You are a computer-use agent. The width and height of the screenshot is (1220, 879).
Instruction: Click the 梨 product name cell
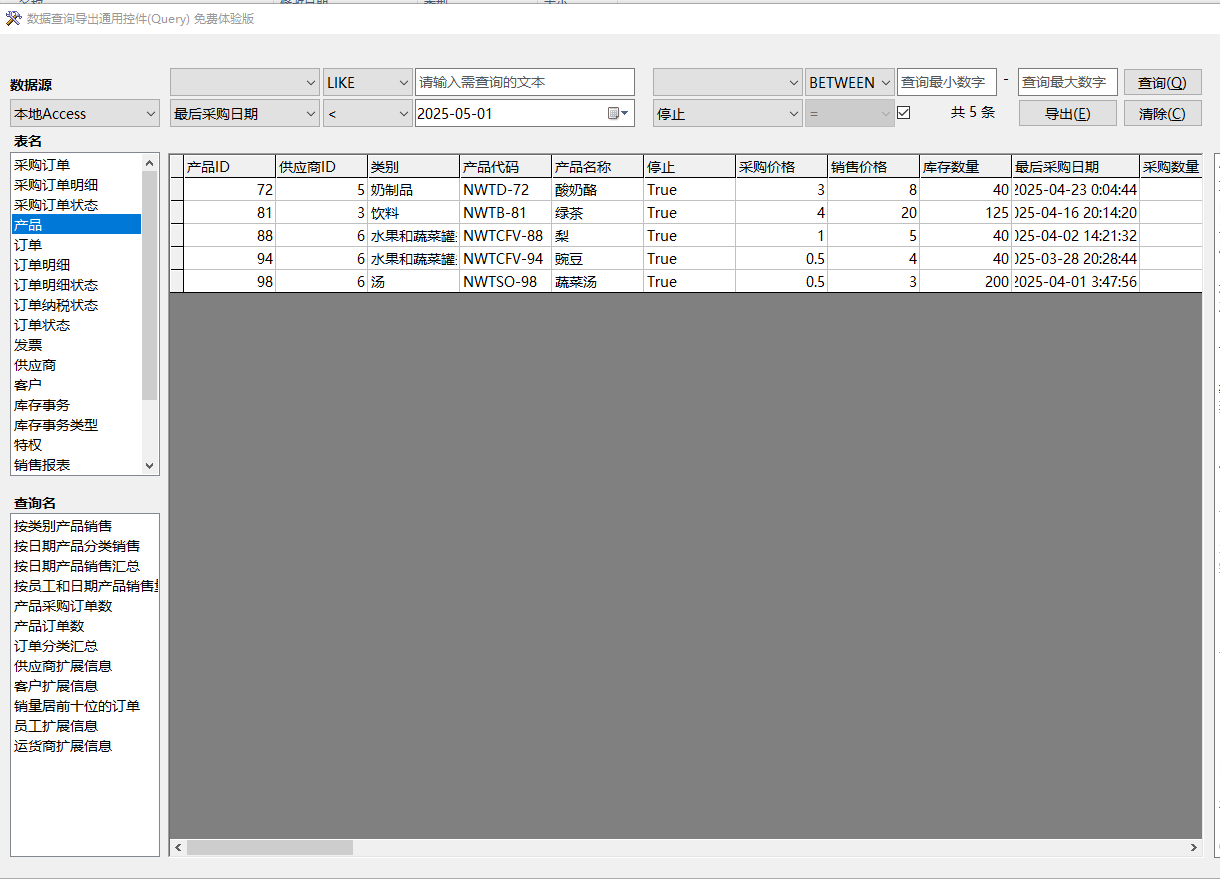[597, 236]
